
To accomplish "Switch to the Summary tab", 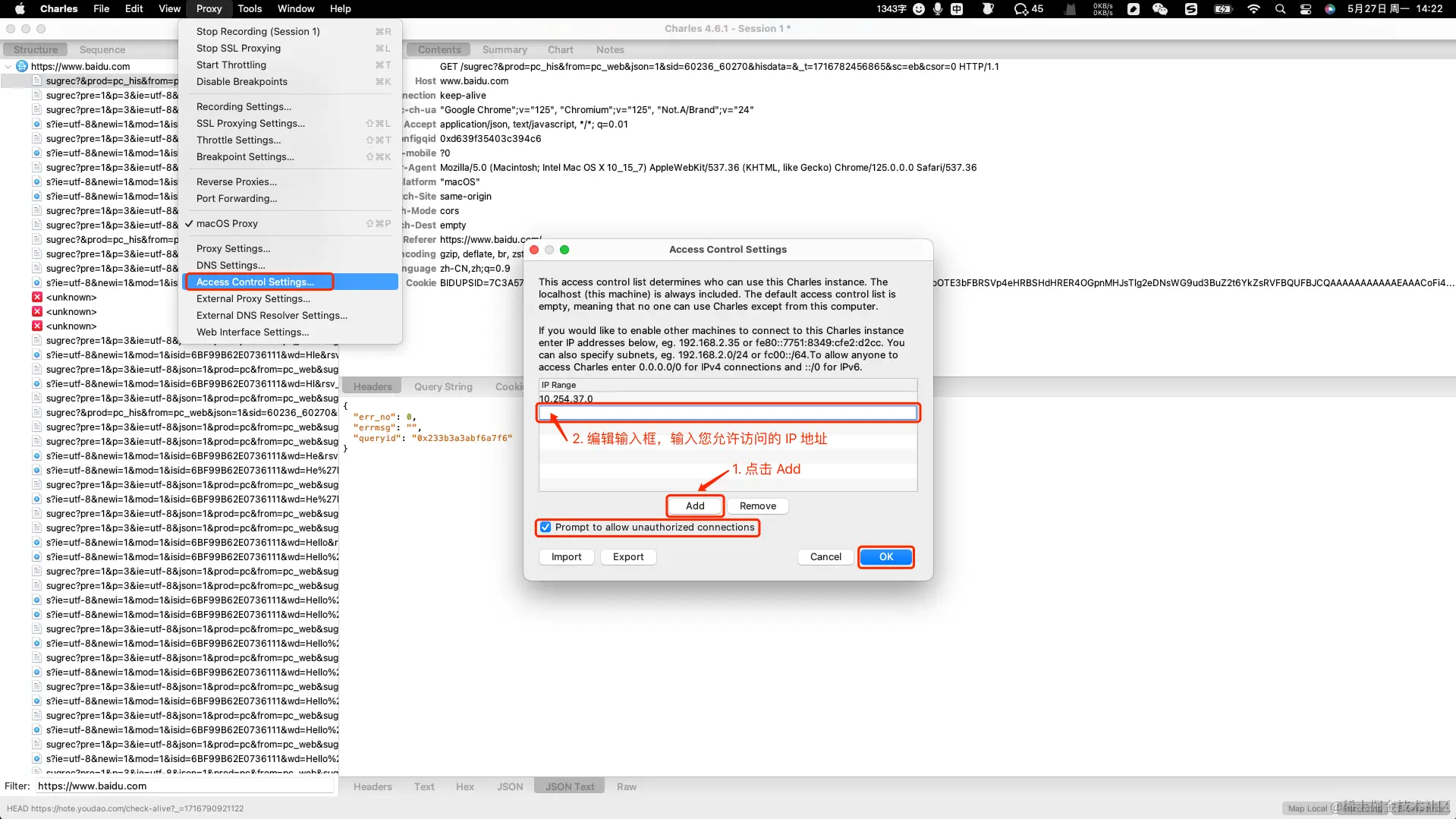I will pyautogui.click(x=505, y=49).
